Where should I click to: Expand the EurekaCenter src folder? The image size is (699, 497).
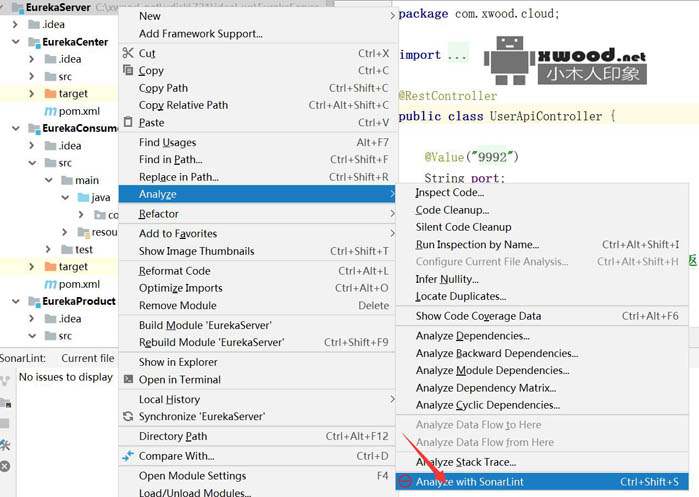(x=32, y=76)
